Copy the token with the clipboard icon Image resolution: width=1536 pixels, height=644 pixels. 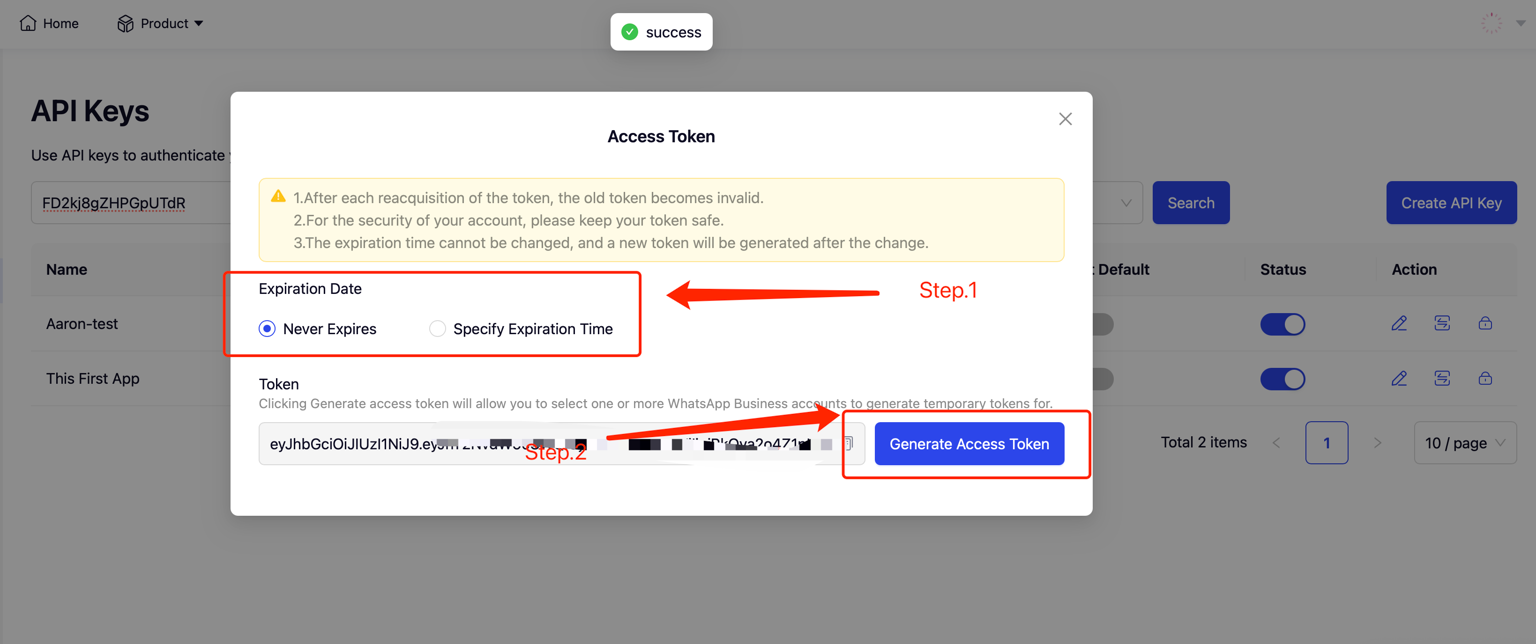point(848,444)
